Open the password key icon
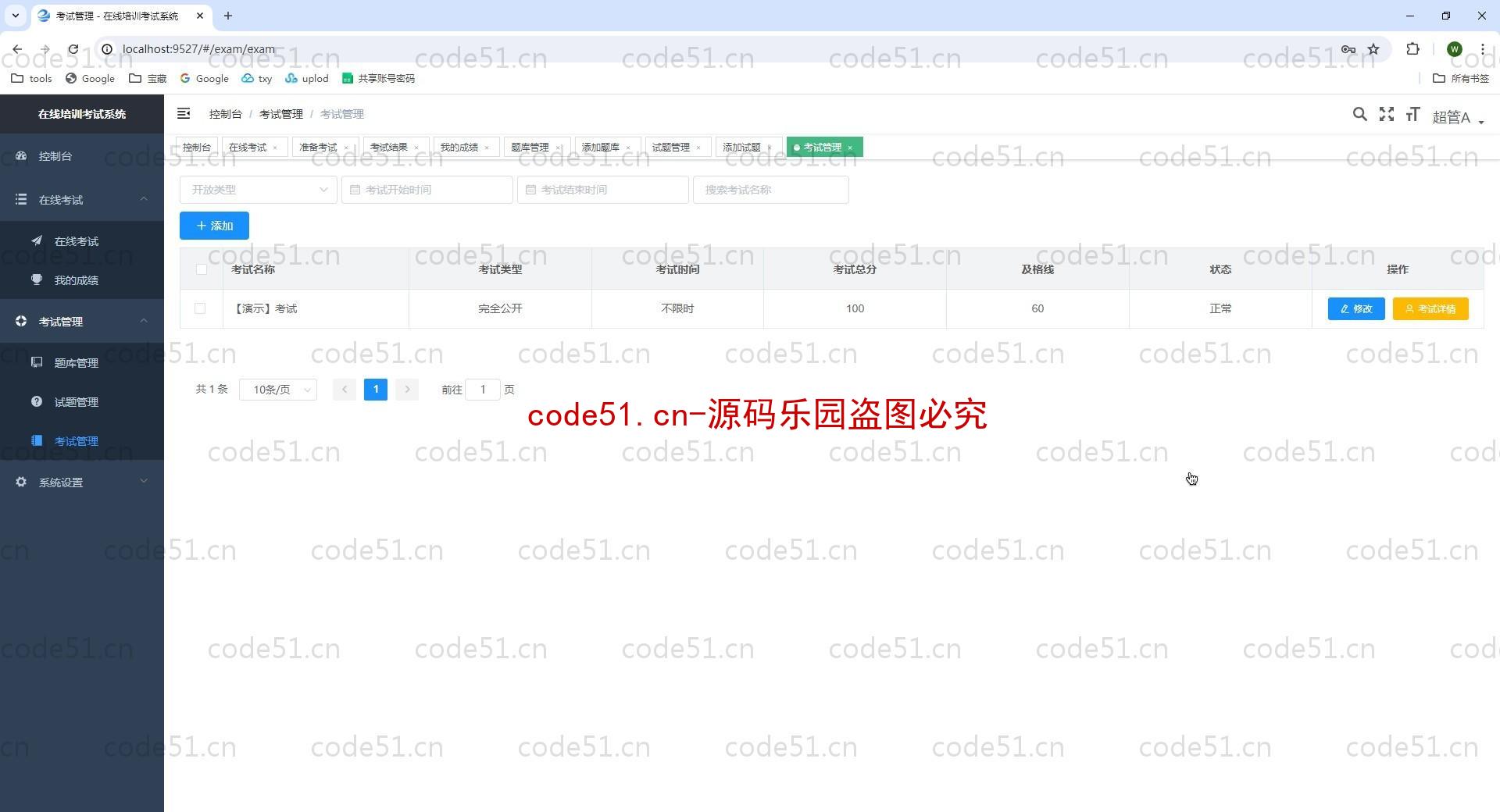The width and height of the screenshot is (1500, 812). (1348, 49)
